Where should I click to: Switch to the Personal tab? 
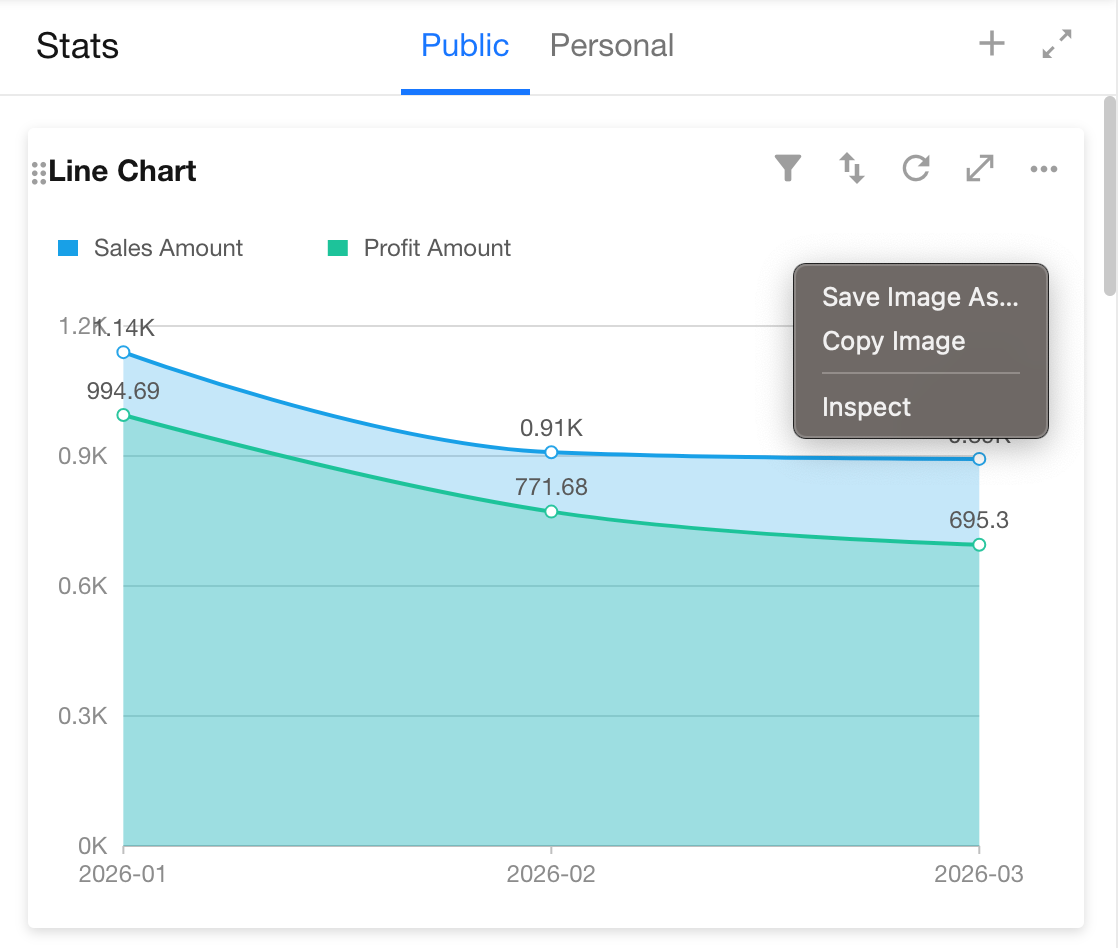coord(612,46)
